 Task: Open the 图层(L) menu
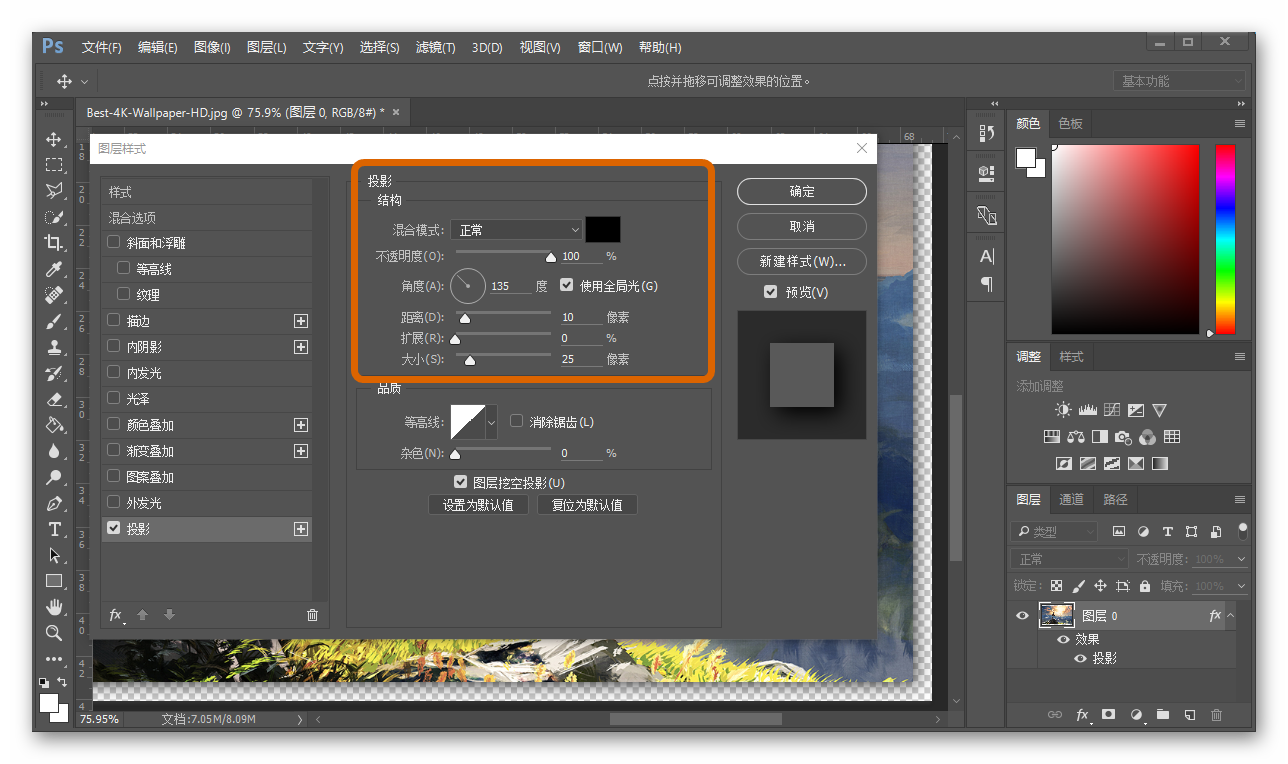coord(267,47)
